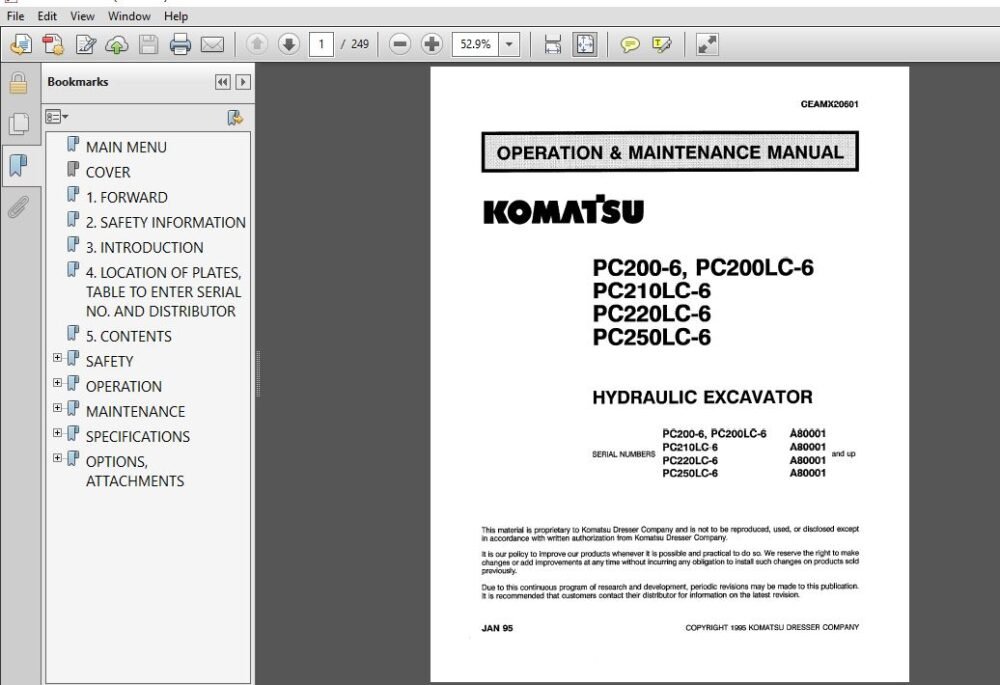1000x685 pixels.
Task: Click the Combine files toolbar icon
Action: (53, 44)
